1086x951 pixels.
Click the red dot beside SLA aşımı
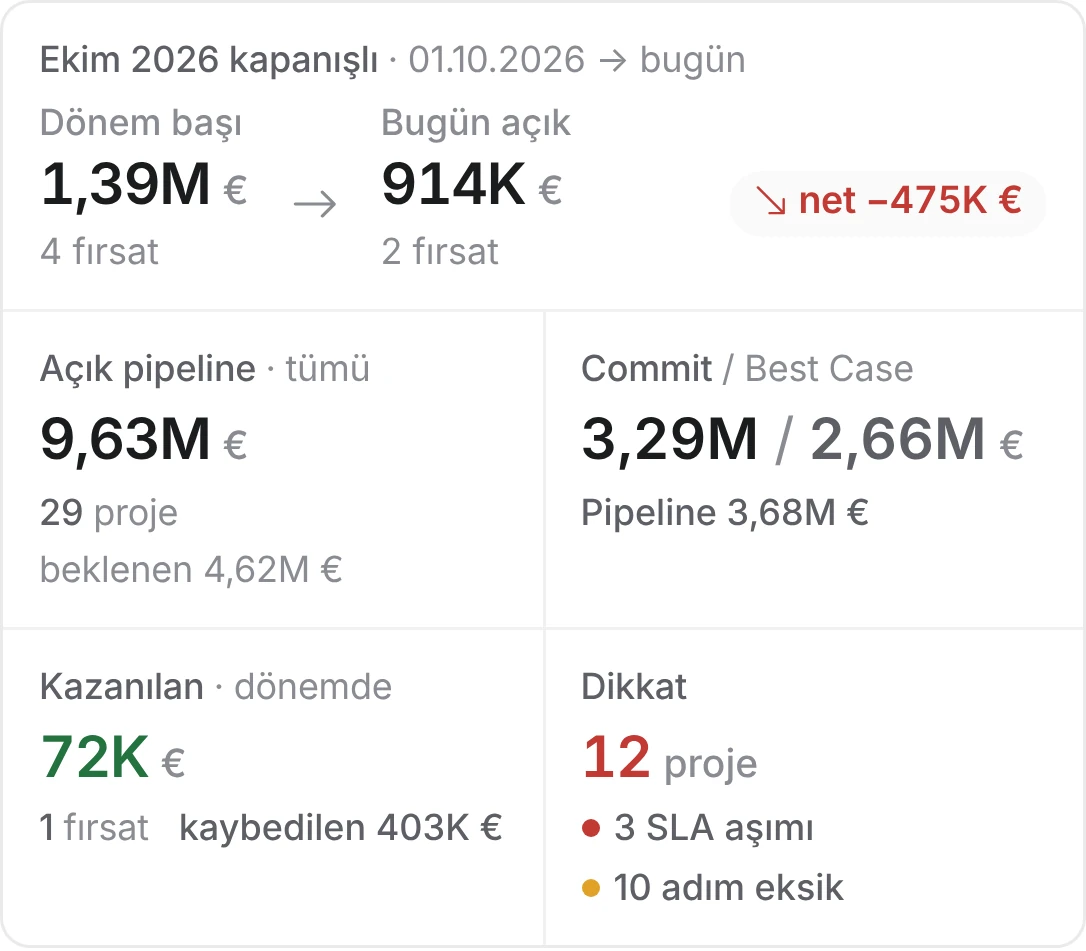click(591, 828)
